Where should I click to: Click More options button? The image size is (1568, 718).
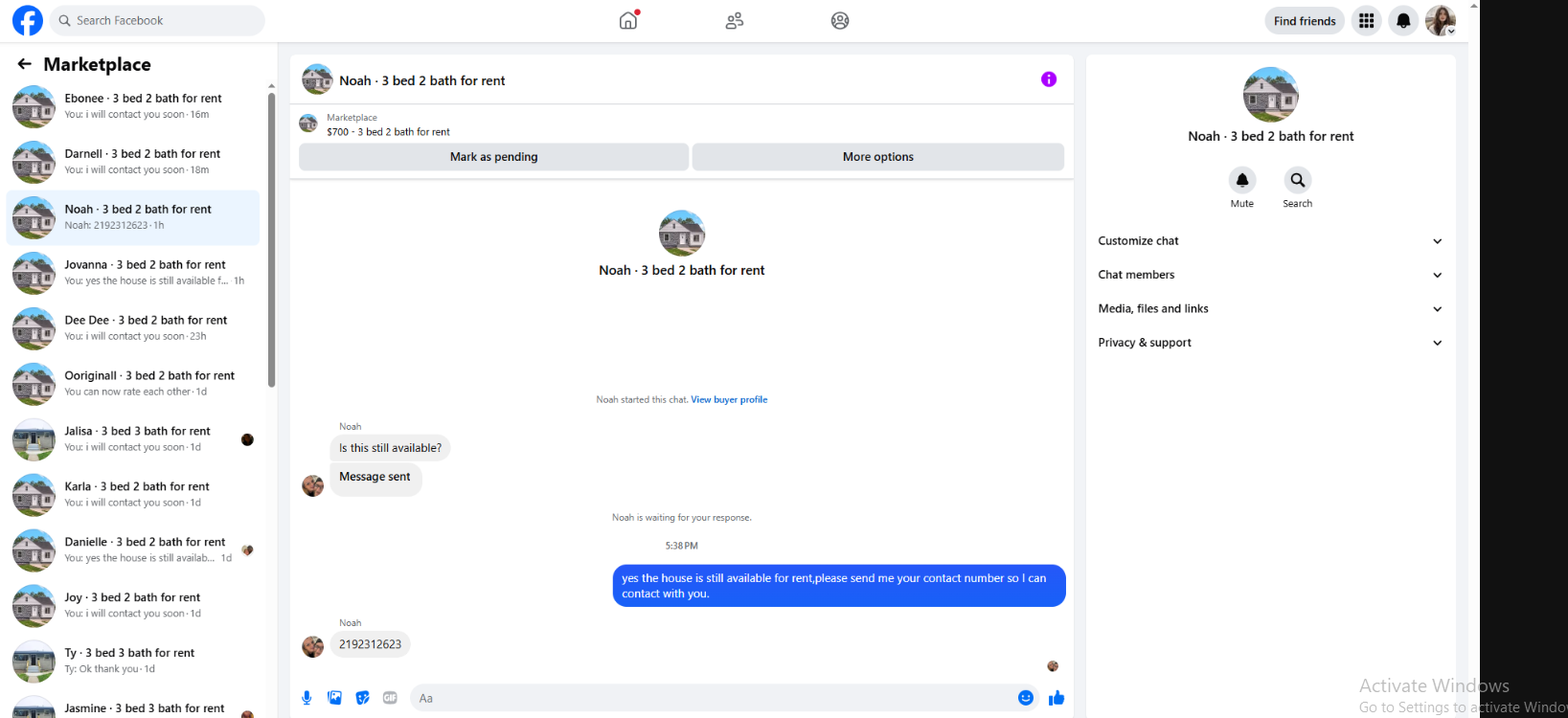(x=878, y=157)
